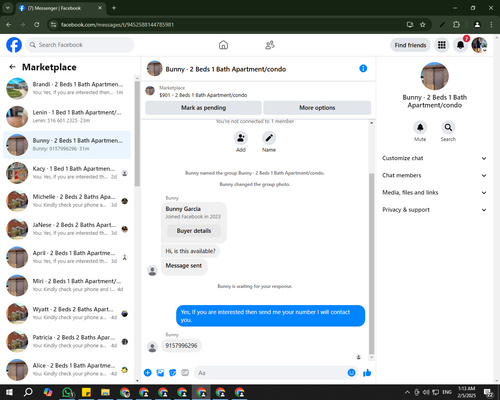
Task: Open the apps grid menu icon
Action: [442, 45]
